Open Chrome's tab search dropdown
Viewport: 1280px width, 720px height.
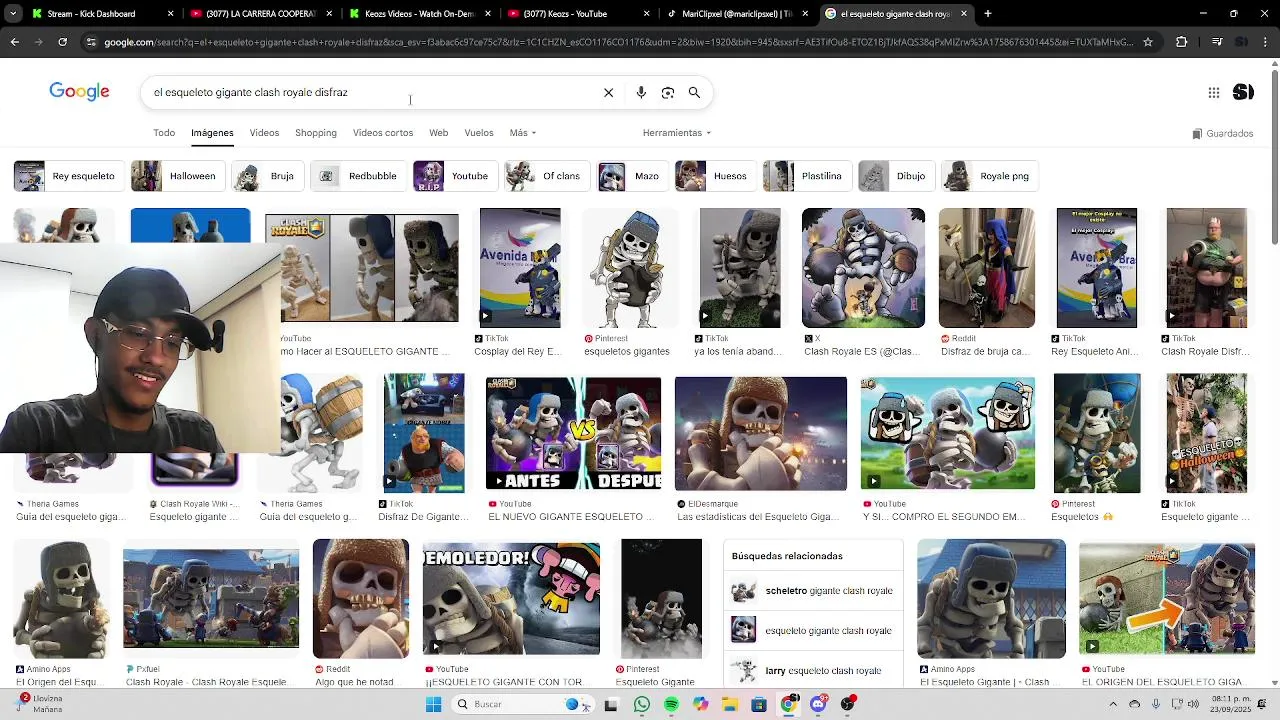(x=15, y=14)
